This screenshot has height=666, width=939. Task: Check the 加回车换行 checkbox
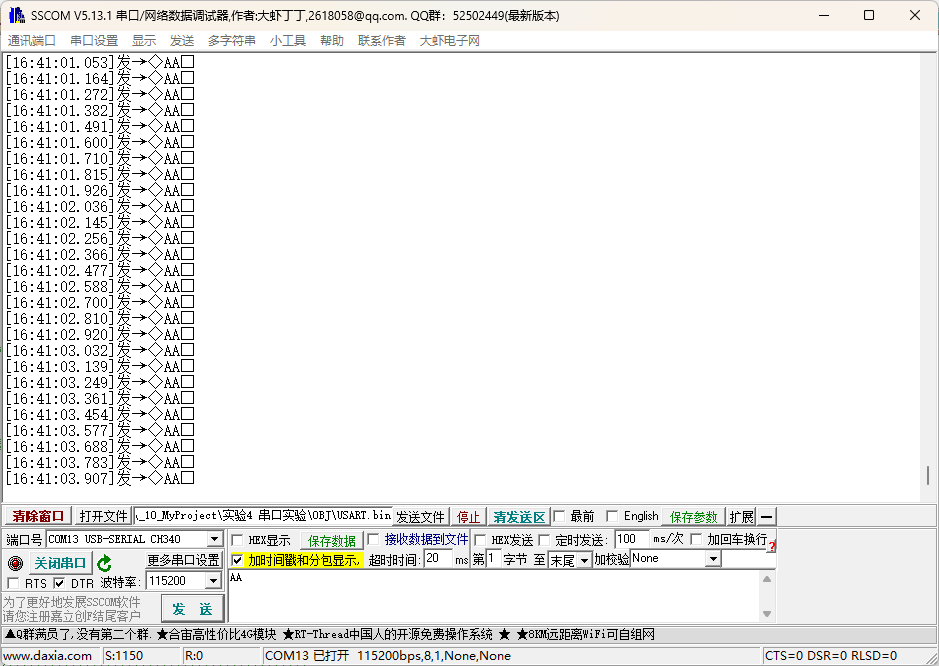696,539
